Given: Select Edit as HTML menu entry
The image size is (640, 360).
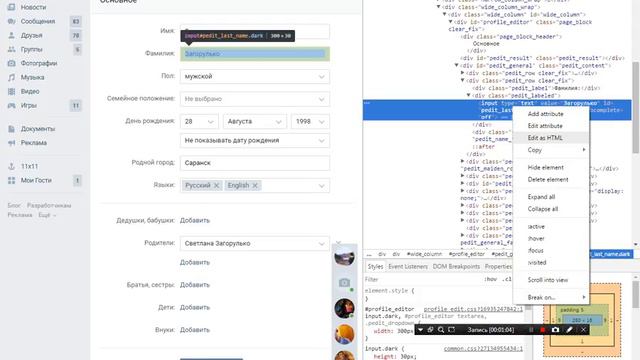Looking at the screenshot, I should click(x=551, y=138).
